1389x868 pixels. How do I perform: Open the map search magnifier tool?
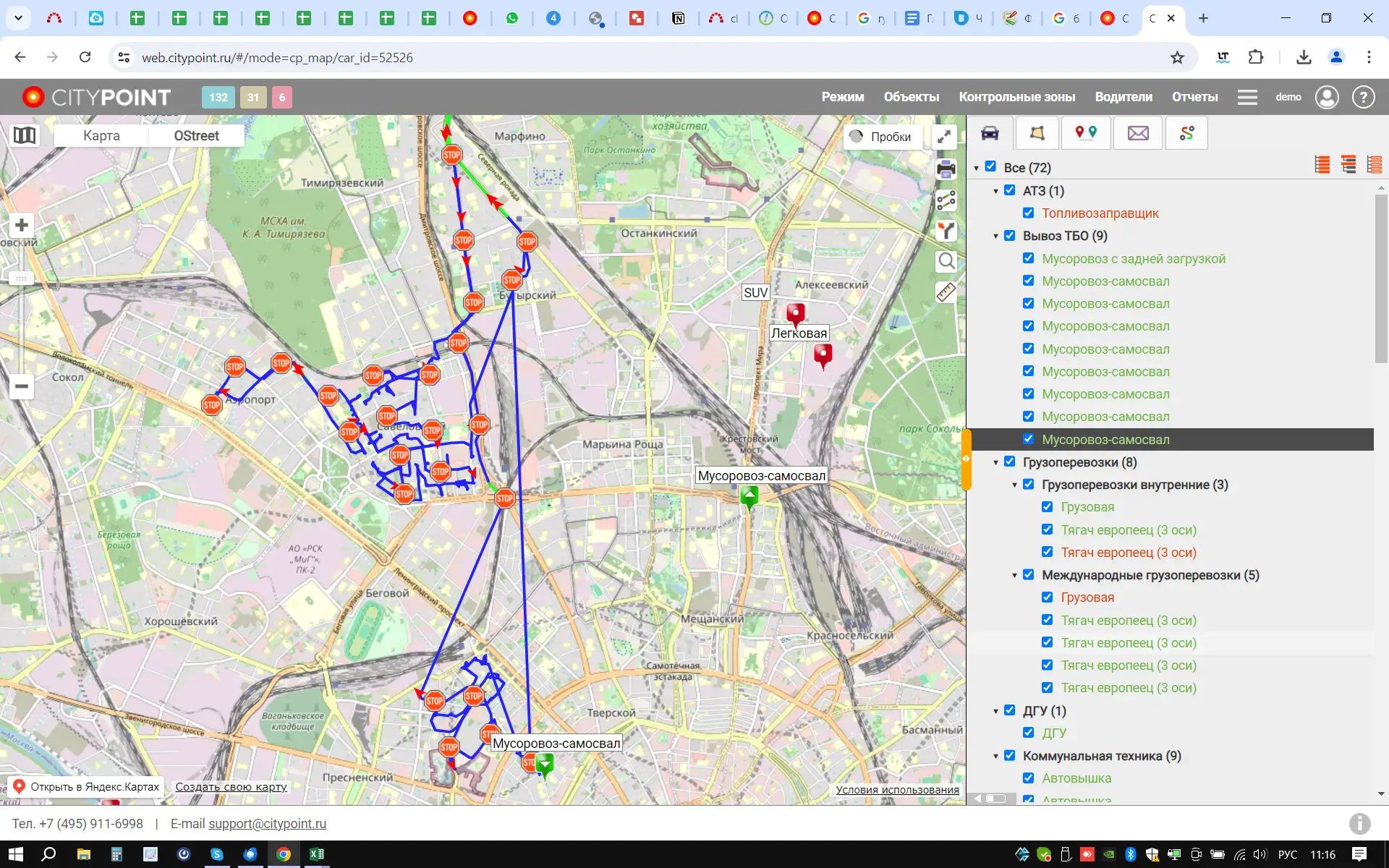point(946,261)
